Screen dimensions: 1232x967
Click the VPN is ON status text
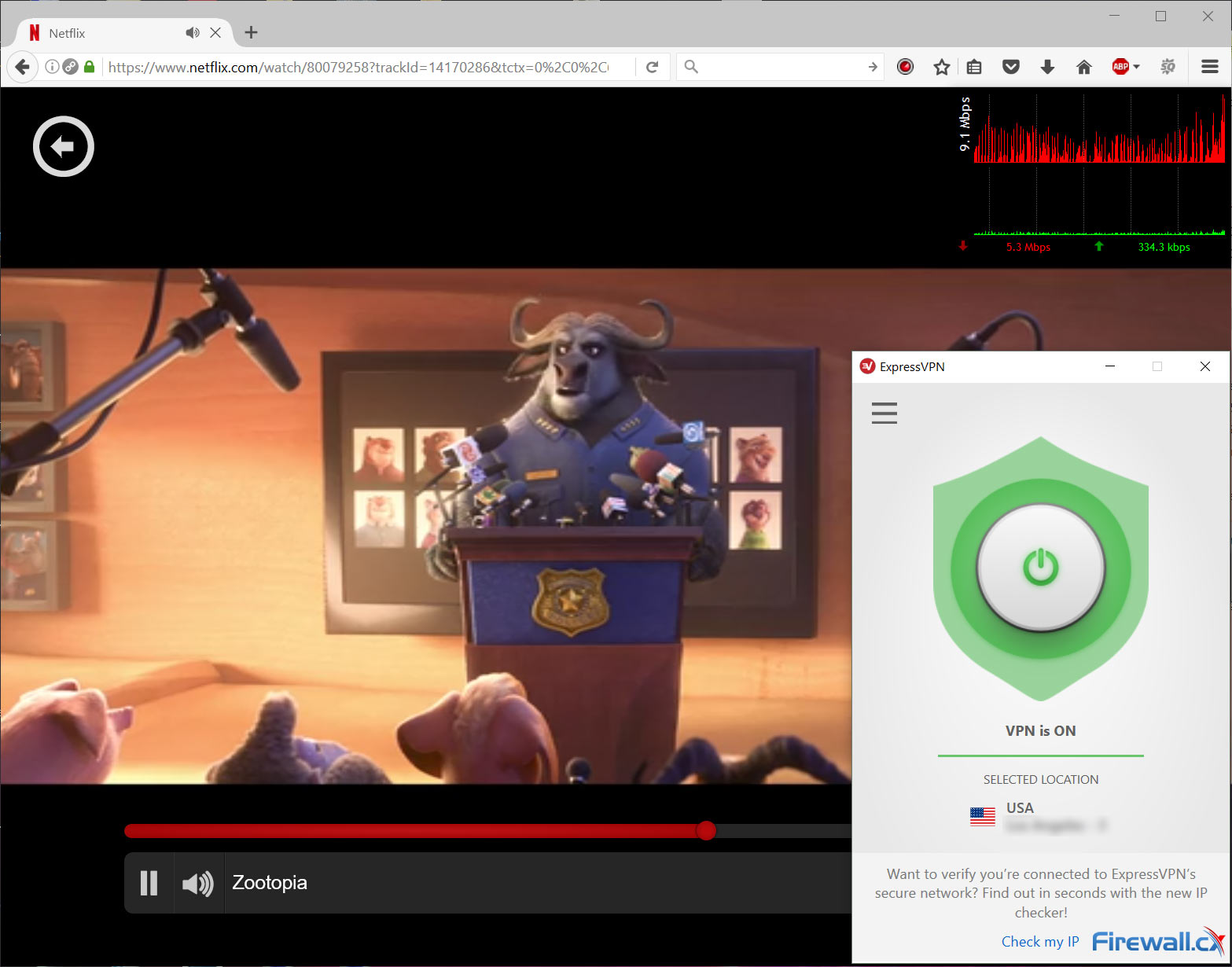pos(1040,730)
